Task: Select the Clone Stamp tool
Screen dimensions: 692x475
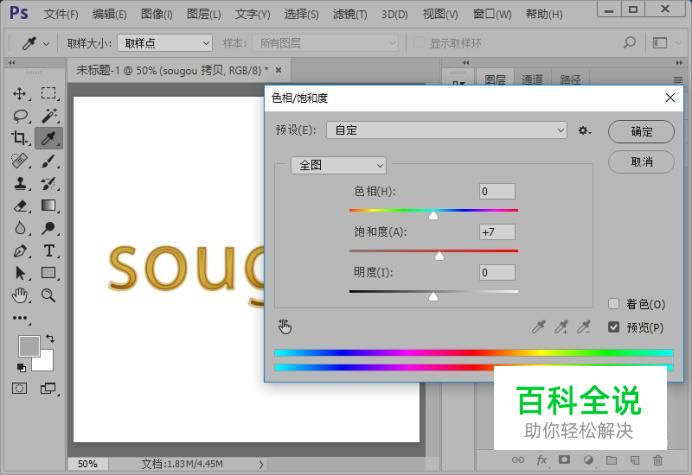Action: [x=19, y=183]
